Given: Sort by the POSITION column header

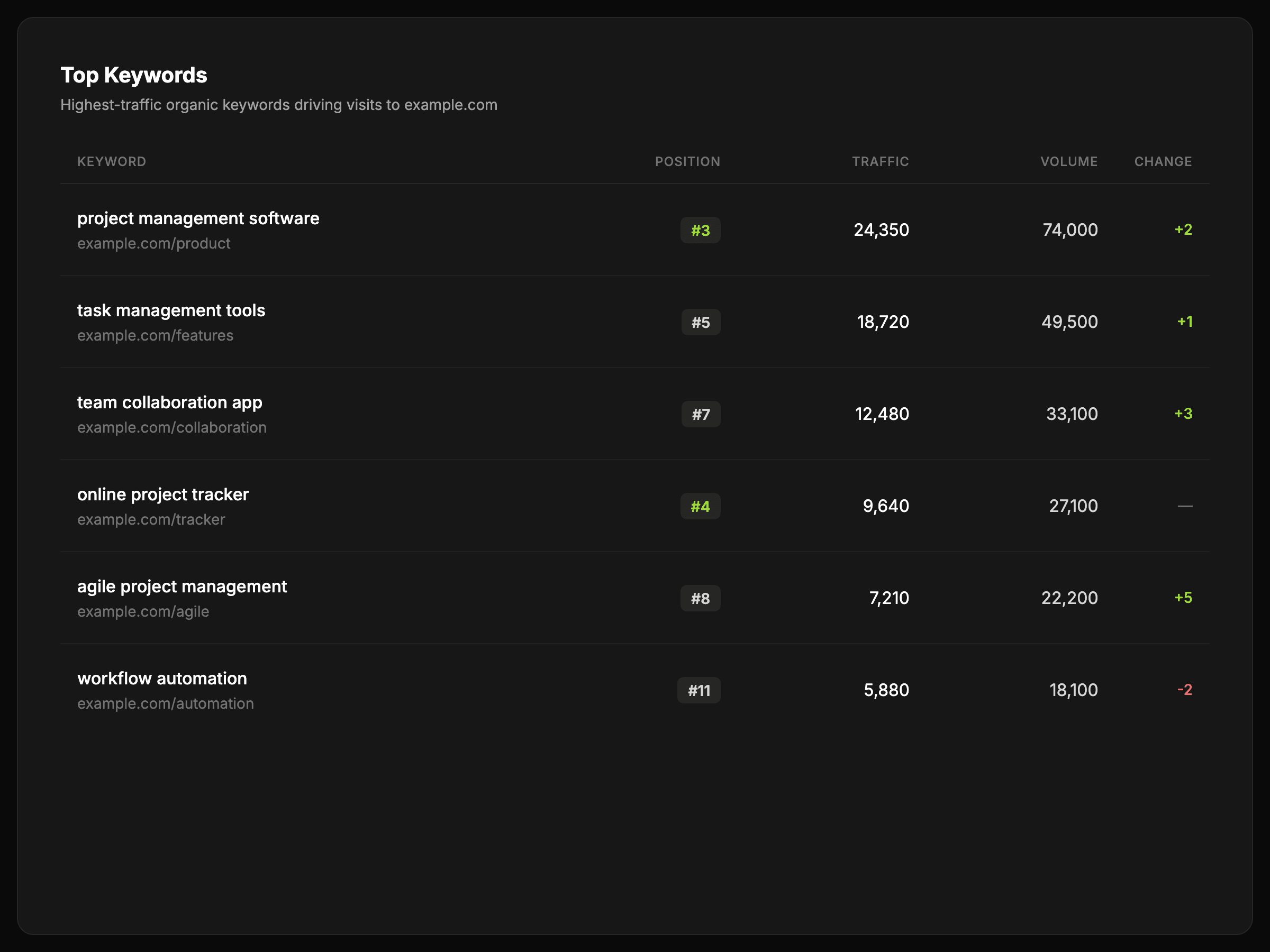Looking at the screenshot, I should (687, 162).
